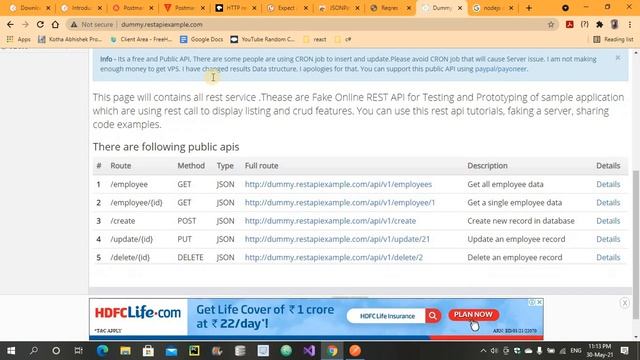
Task: Open the api/v1/update/21 full route link
Action: click(337, 239)
